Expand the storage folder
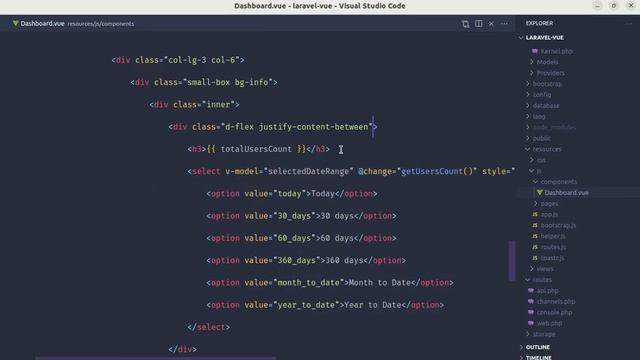 (528, 334)
